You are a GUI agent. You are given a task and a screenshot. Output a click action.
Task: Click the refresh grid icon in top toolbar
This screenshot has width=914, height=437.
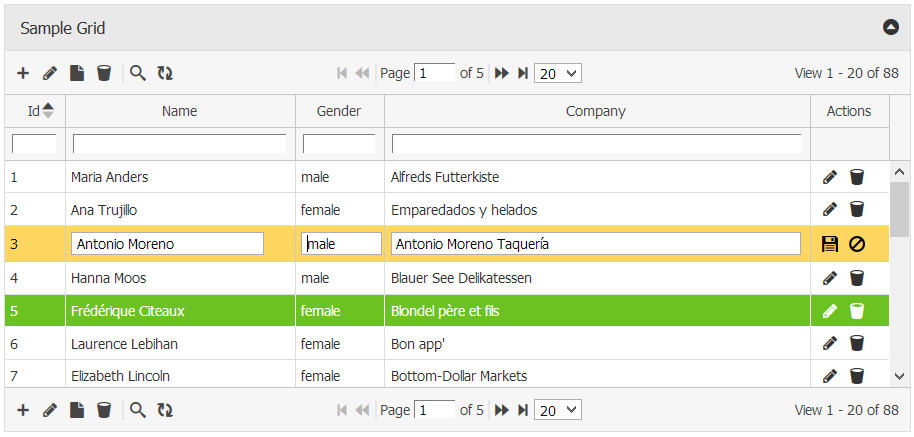165,73
